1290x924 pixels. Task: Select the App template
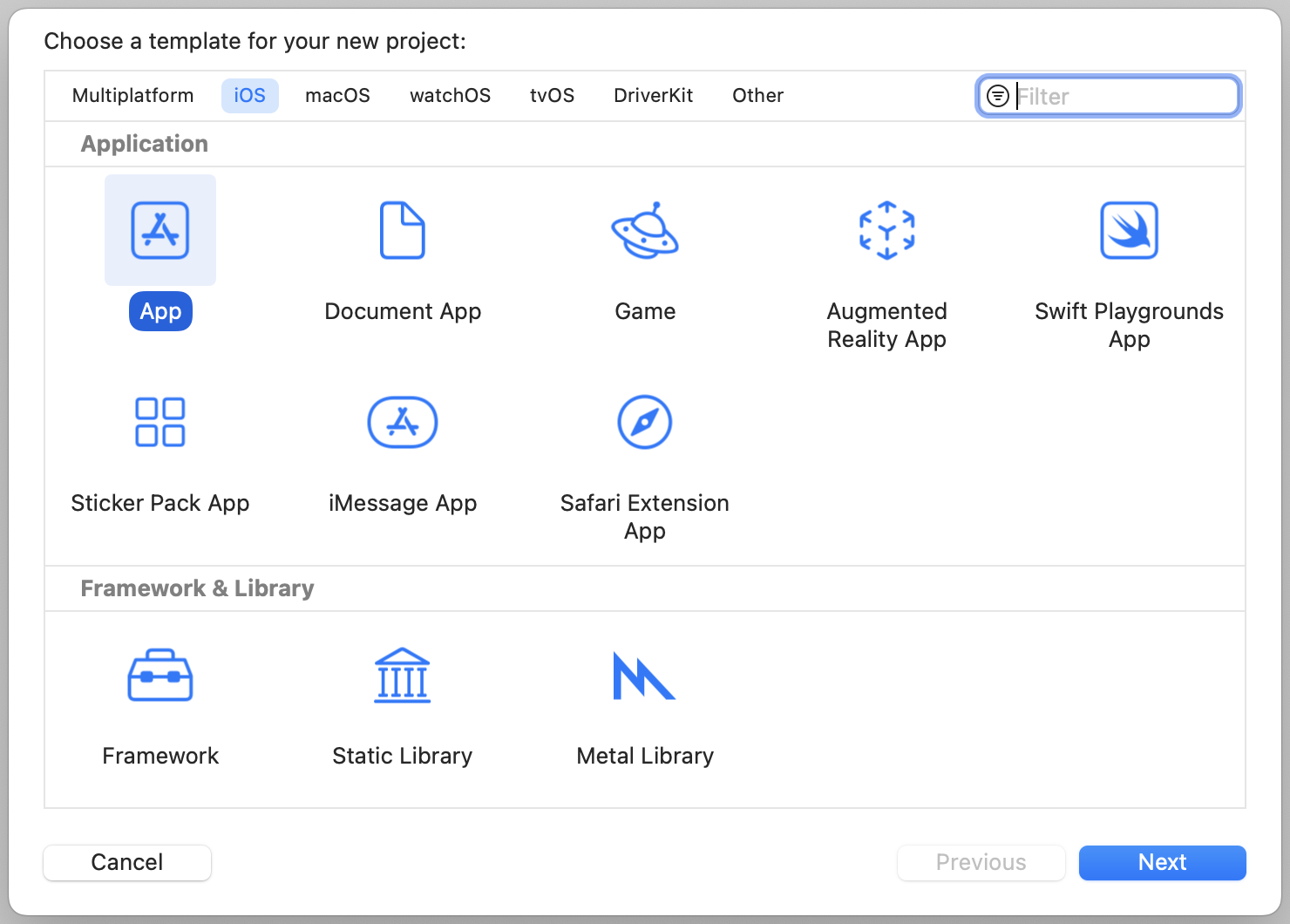pos(160,230)
